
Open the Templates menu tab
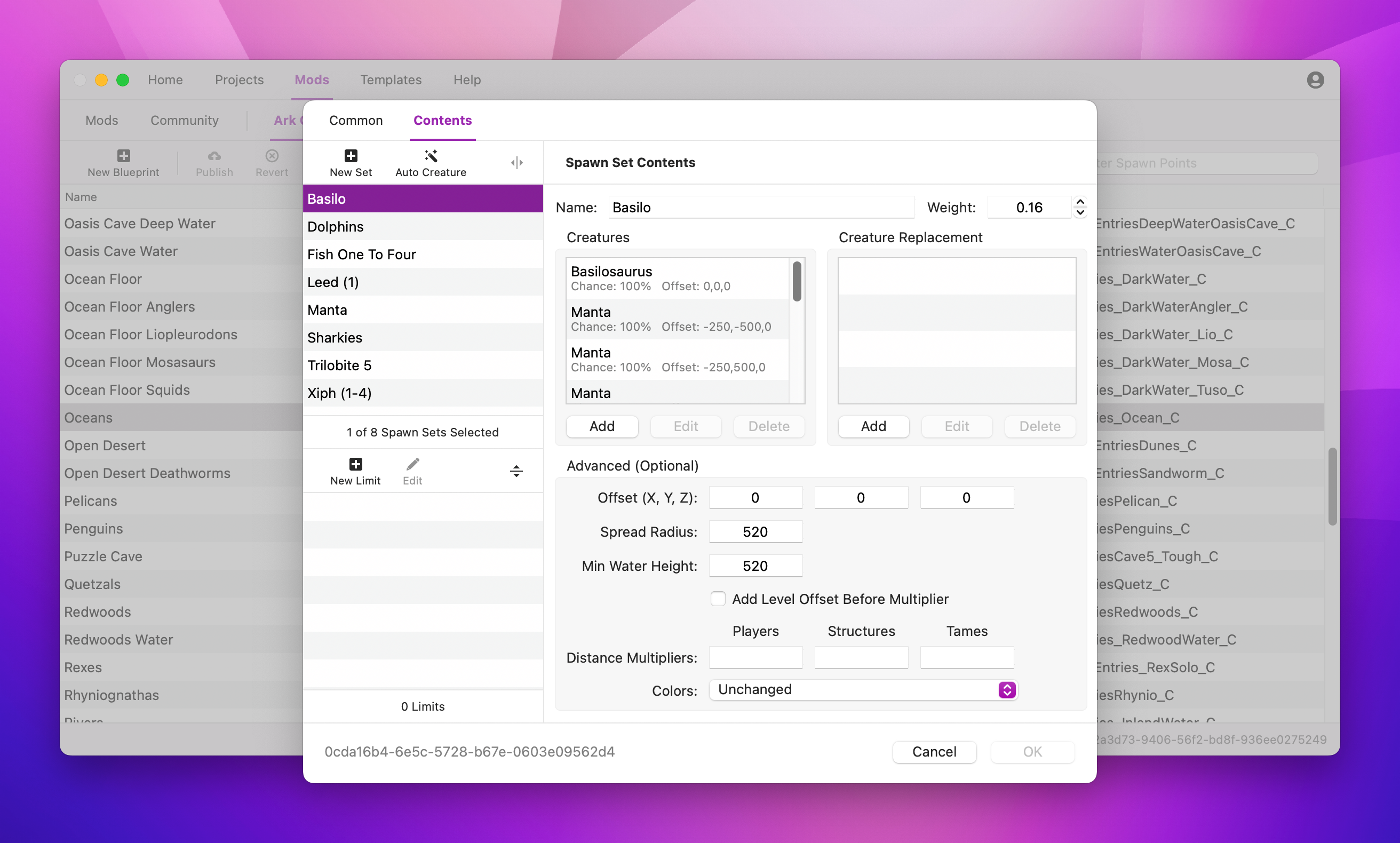[390, 79]
